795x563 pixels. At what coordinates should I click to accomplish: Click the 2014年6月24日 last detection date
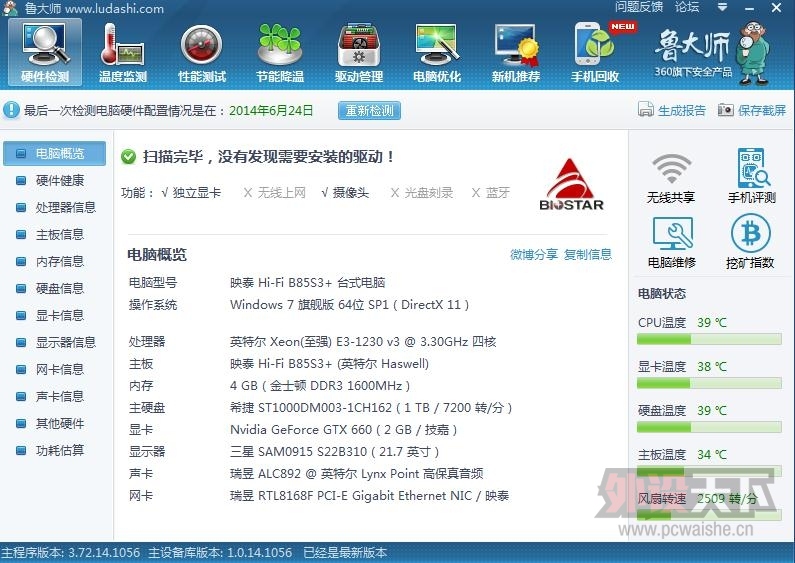point(271,110)
